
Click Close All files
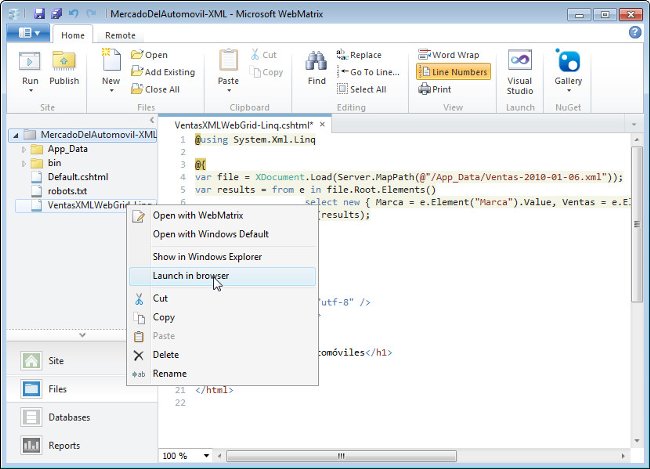(155, 89)
